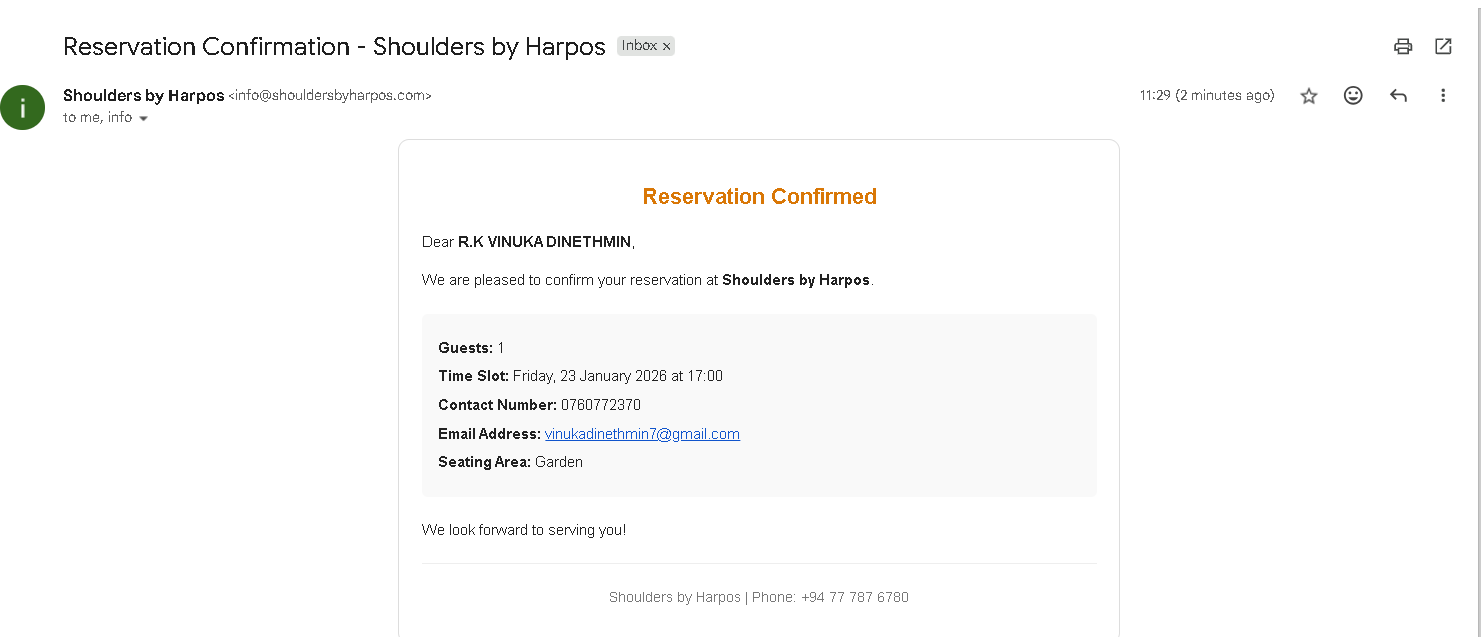Remove the Inbox label with its x
This screenshot has width=1481, height=637.
(x=667, y=46)
